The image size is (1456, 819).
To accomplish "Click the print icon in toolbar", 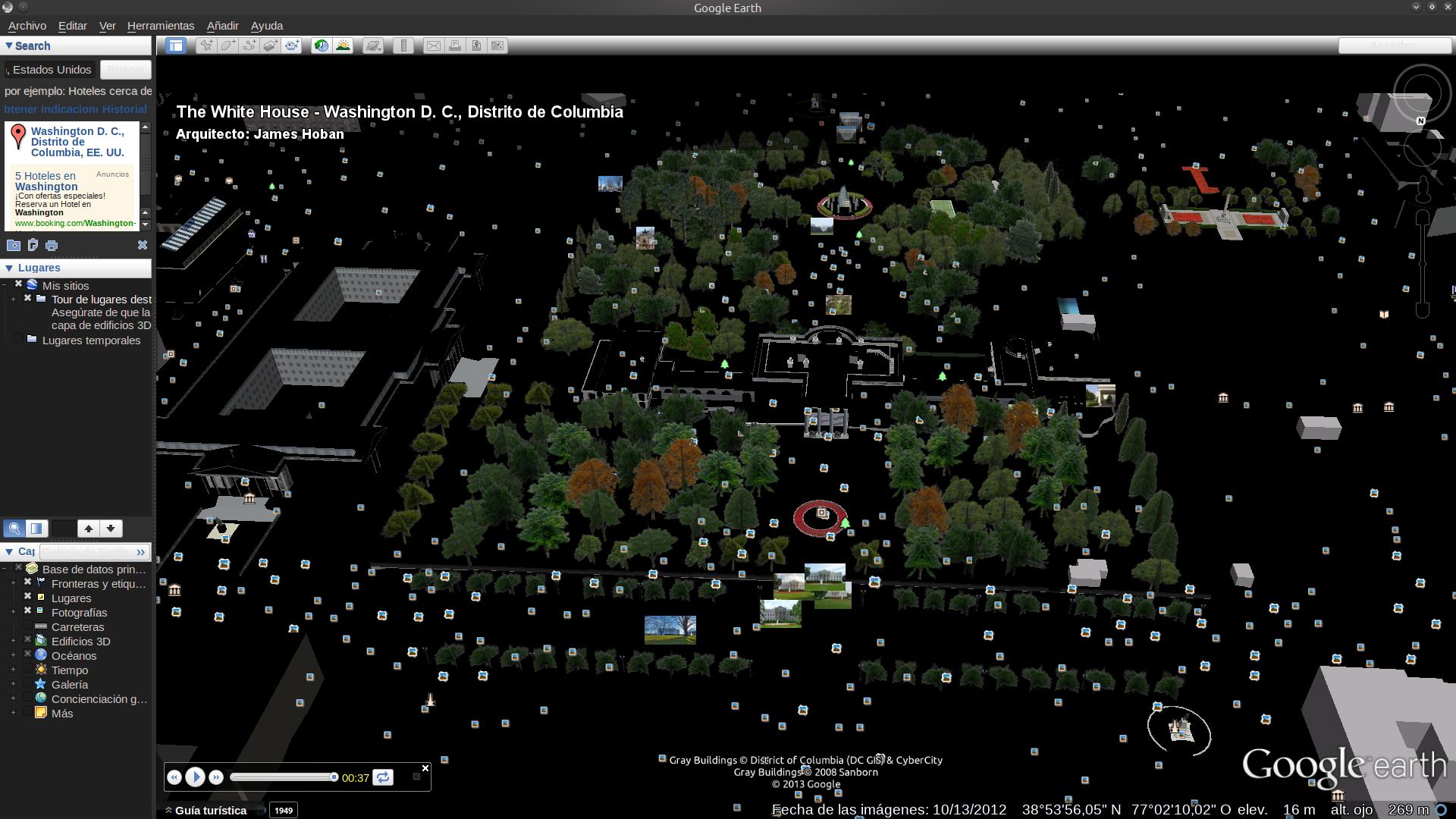I will pos(455,45).
